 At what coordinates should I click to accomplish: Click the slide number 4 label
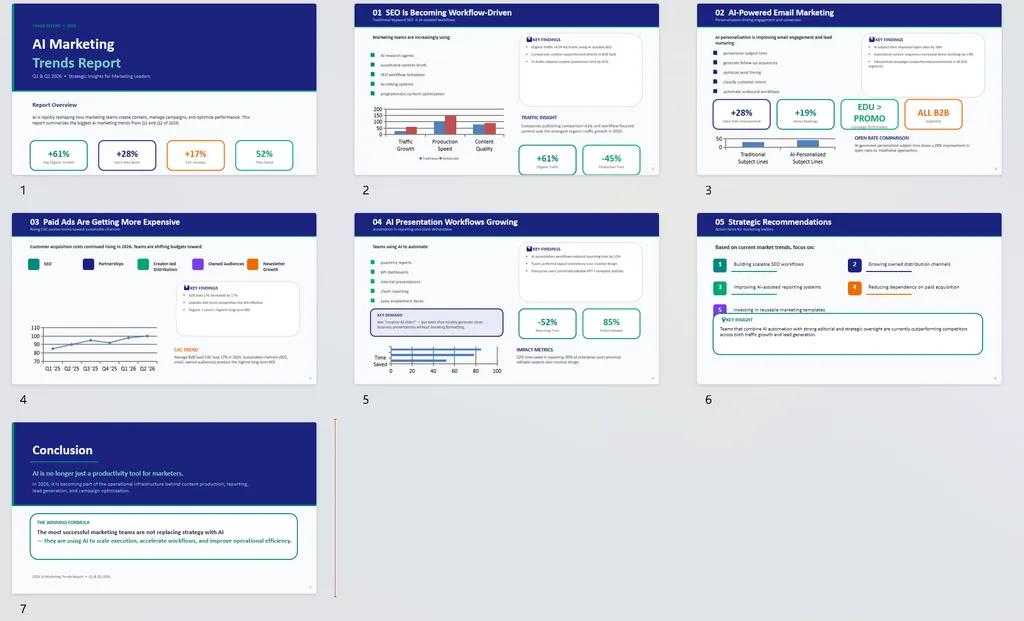tap(23, 400)
